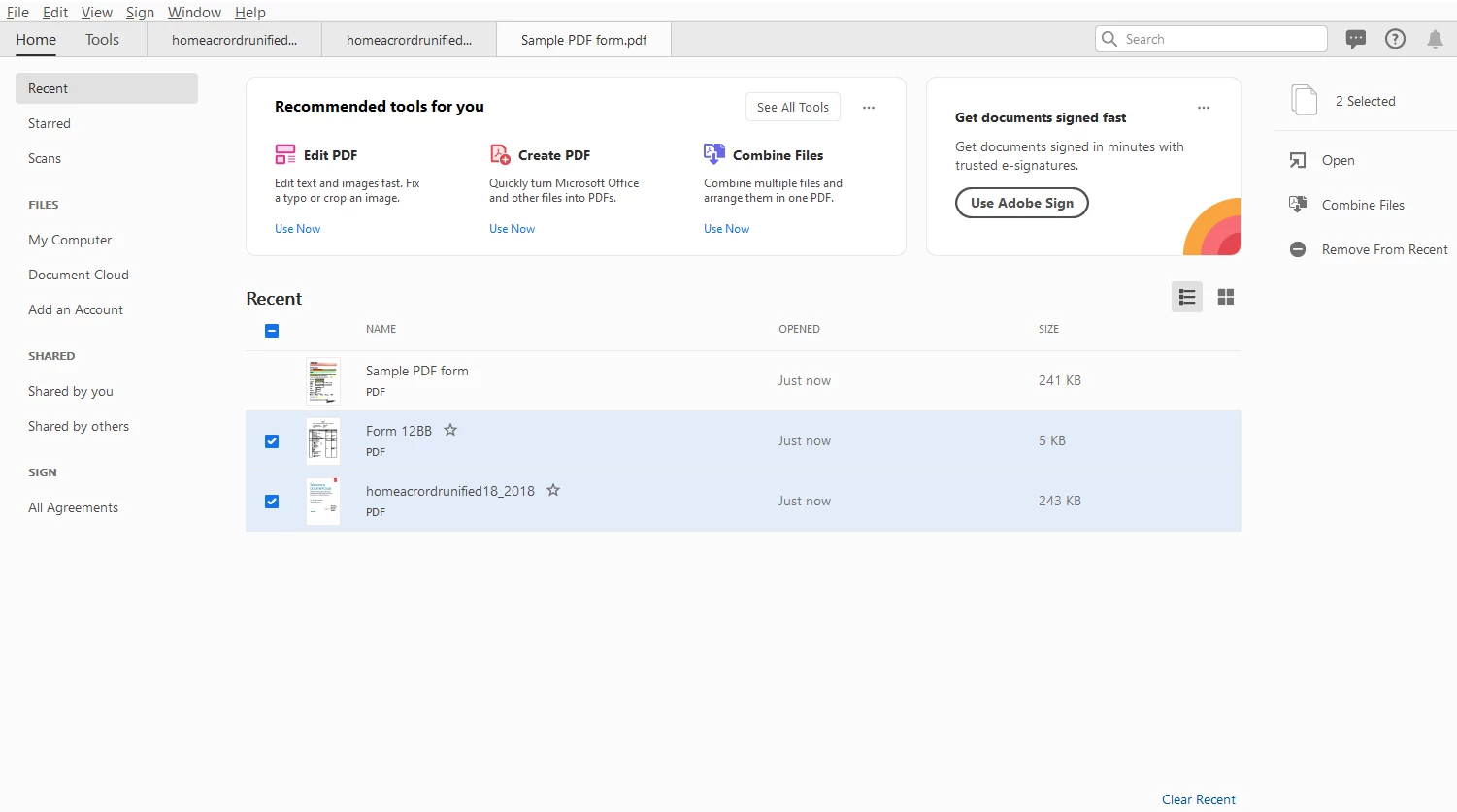Viewport: 1457px width, 812px height.
Task: Click the search magnifier icon
Action: 1109,39
